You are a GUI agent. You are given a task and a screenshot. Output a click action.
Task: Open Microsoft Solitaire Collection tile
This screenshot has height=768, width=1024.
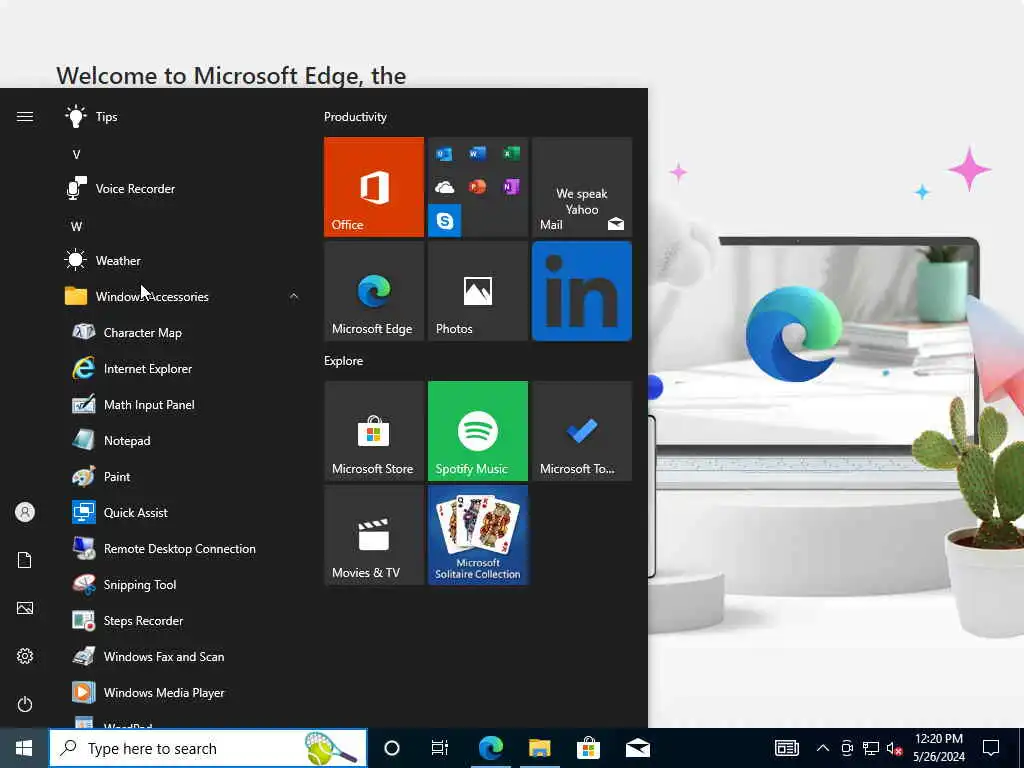click(477, 535)
